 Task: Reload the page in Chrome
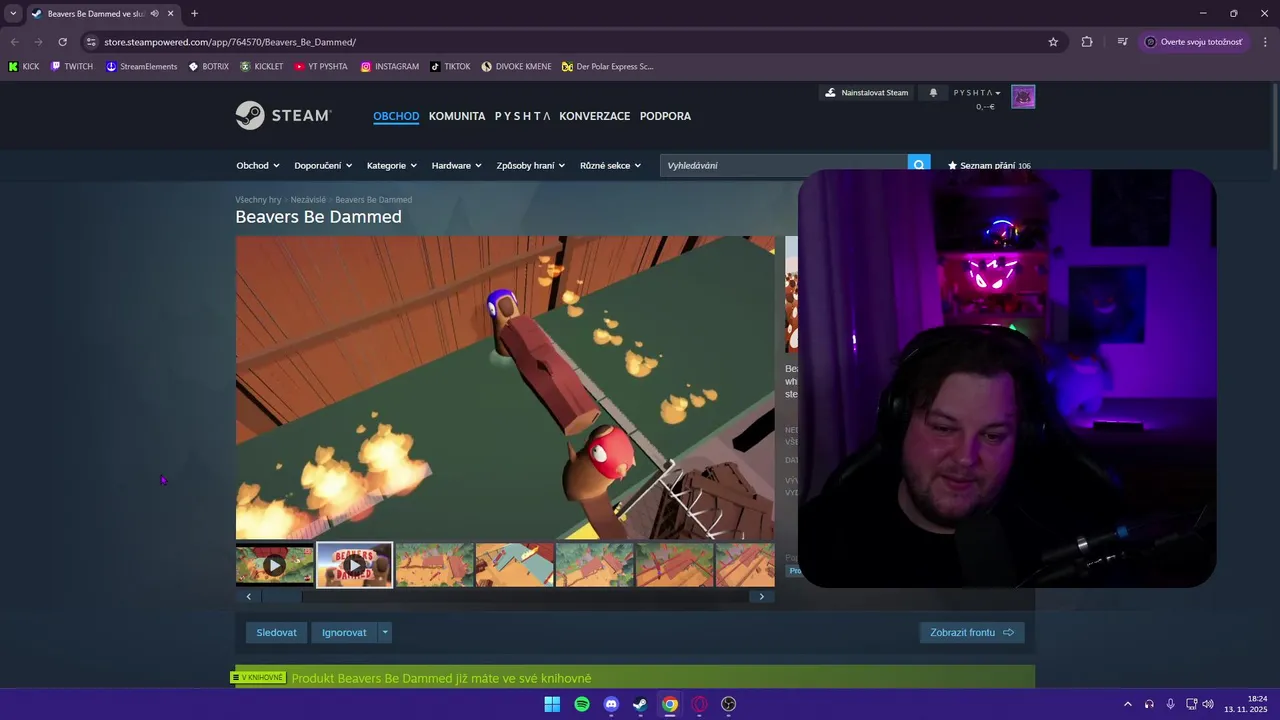[62, 42]
